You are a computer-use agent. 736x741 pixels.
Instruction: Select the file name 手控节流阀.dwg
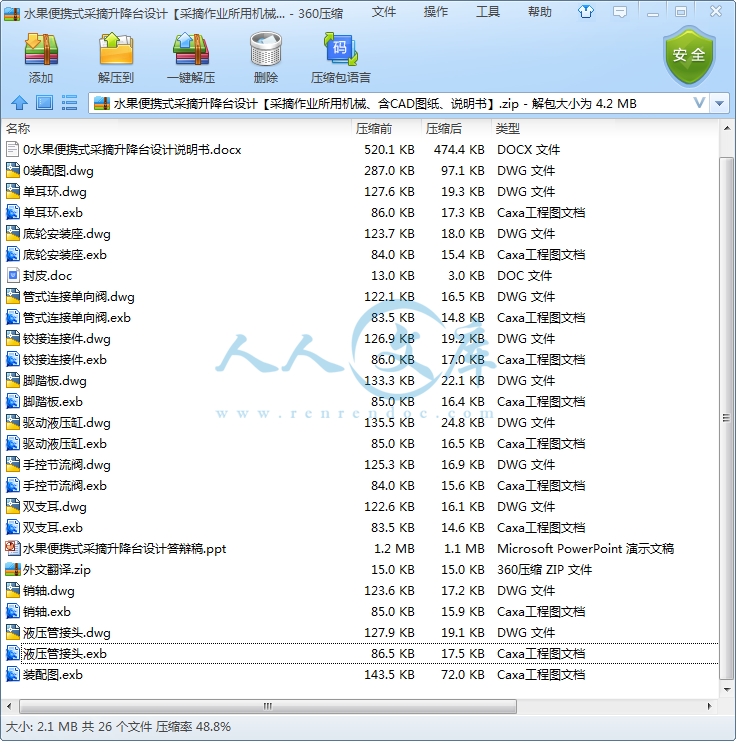[67, 465]
